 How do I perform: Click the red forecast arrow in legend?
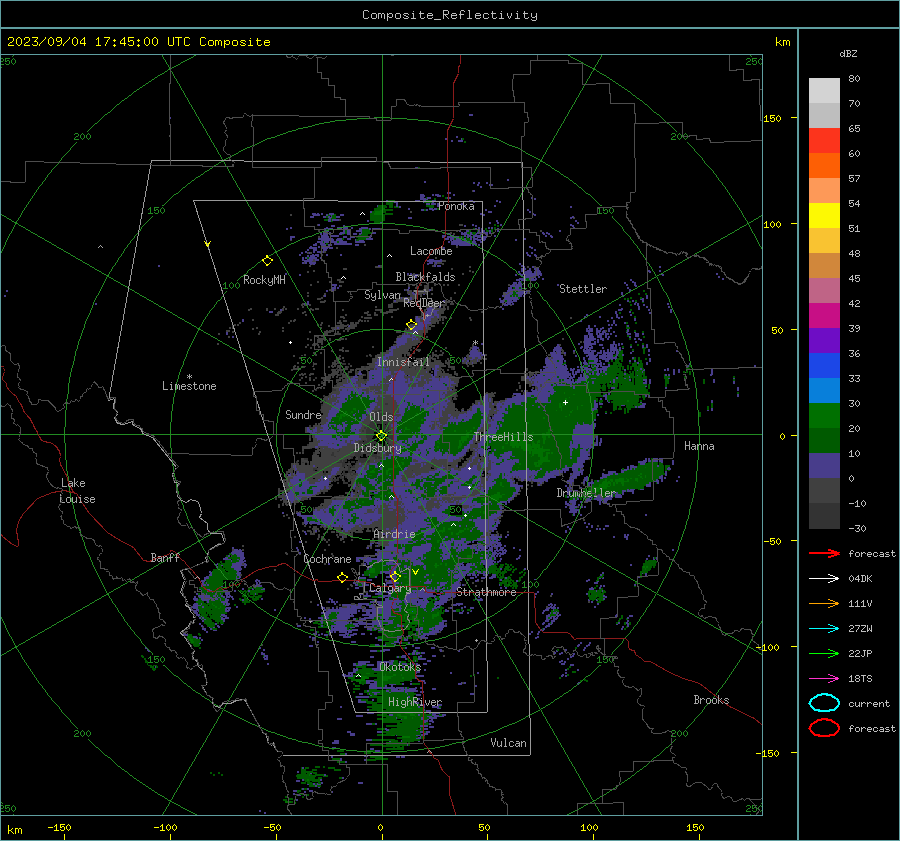click(x=824, y=553)
